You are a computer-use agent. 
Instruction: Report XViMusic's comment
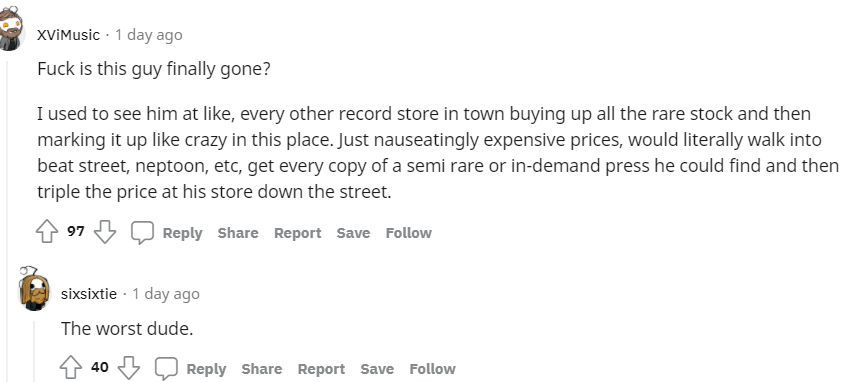pos(297,233)
